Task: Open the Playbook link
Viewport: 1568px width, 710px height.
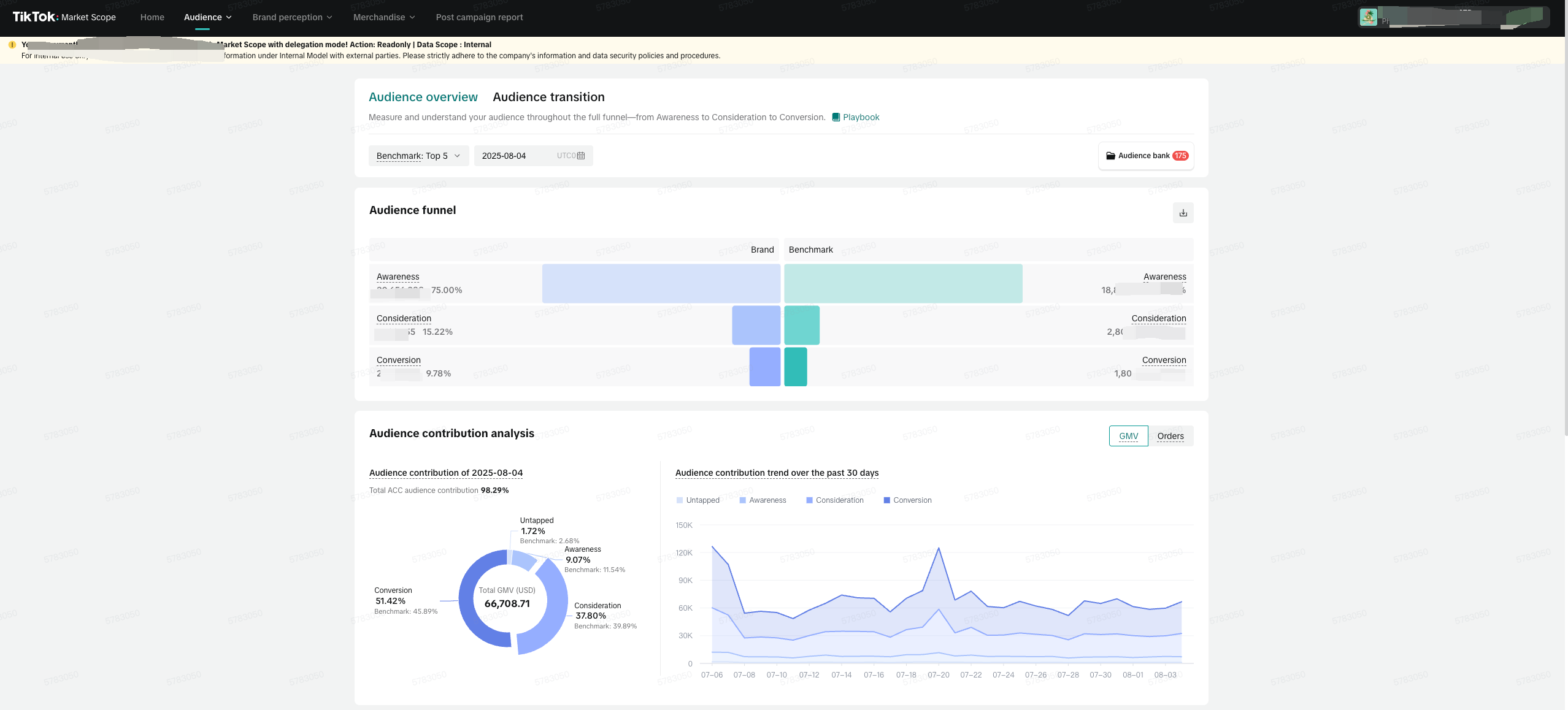Action: point(861,117)
